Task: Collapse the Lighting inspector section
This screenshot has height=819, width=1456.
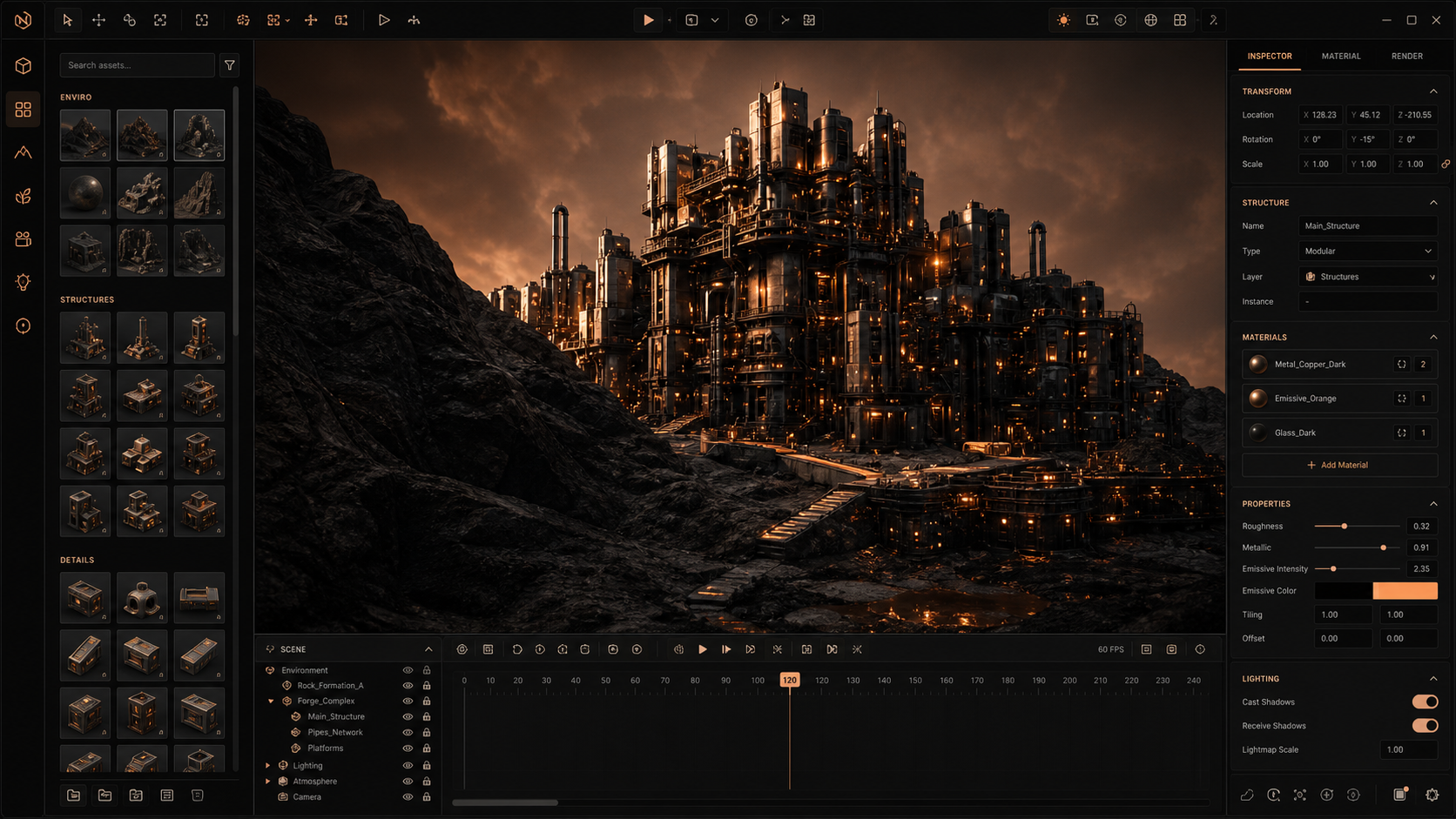Action: [x=1433, y=679]
